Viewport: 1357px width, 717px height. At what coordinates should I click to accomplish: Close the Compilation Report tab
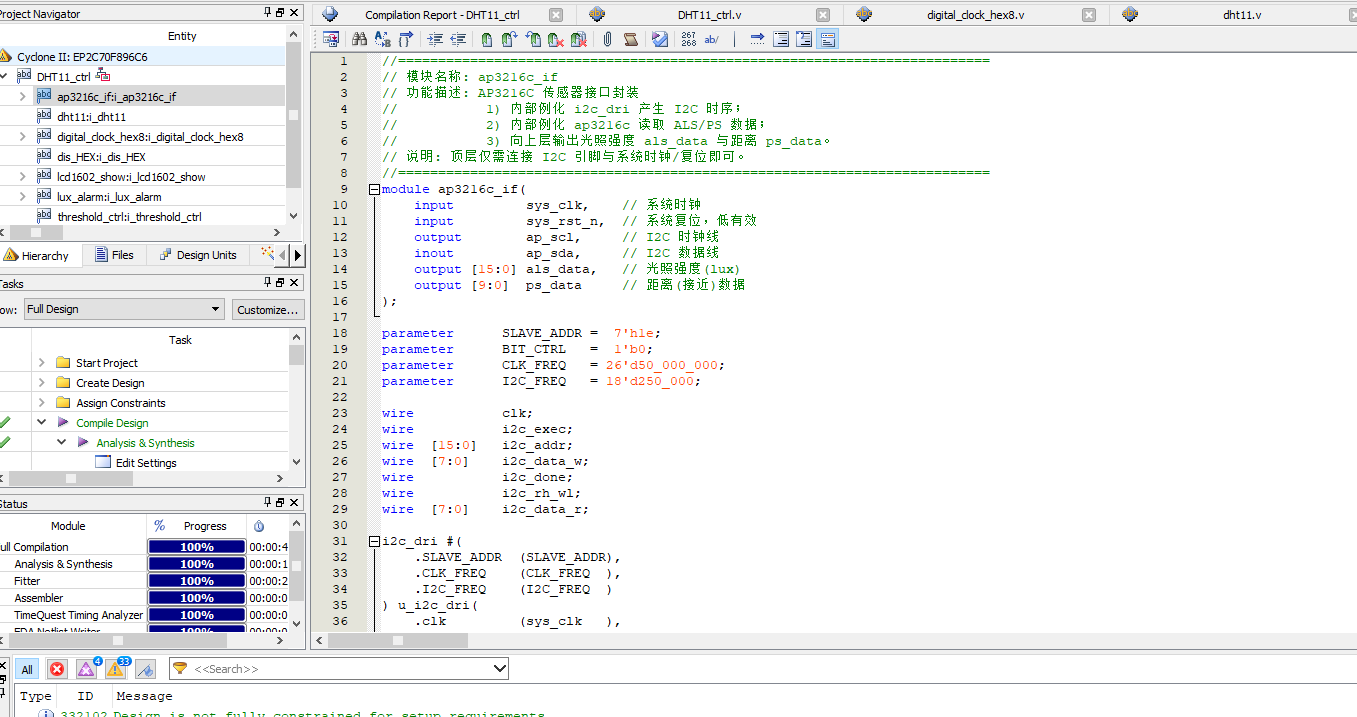coord(556,15)
